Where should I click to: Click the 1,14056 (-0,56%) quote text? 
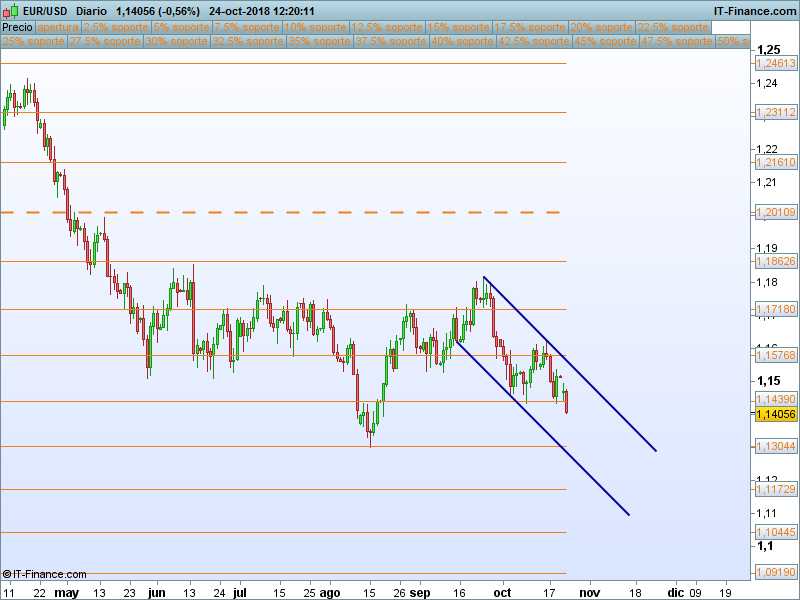click(x=158, y=11)
